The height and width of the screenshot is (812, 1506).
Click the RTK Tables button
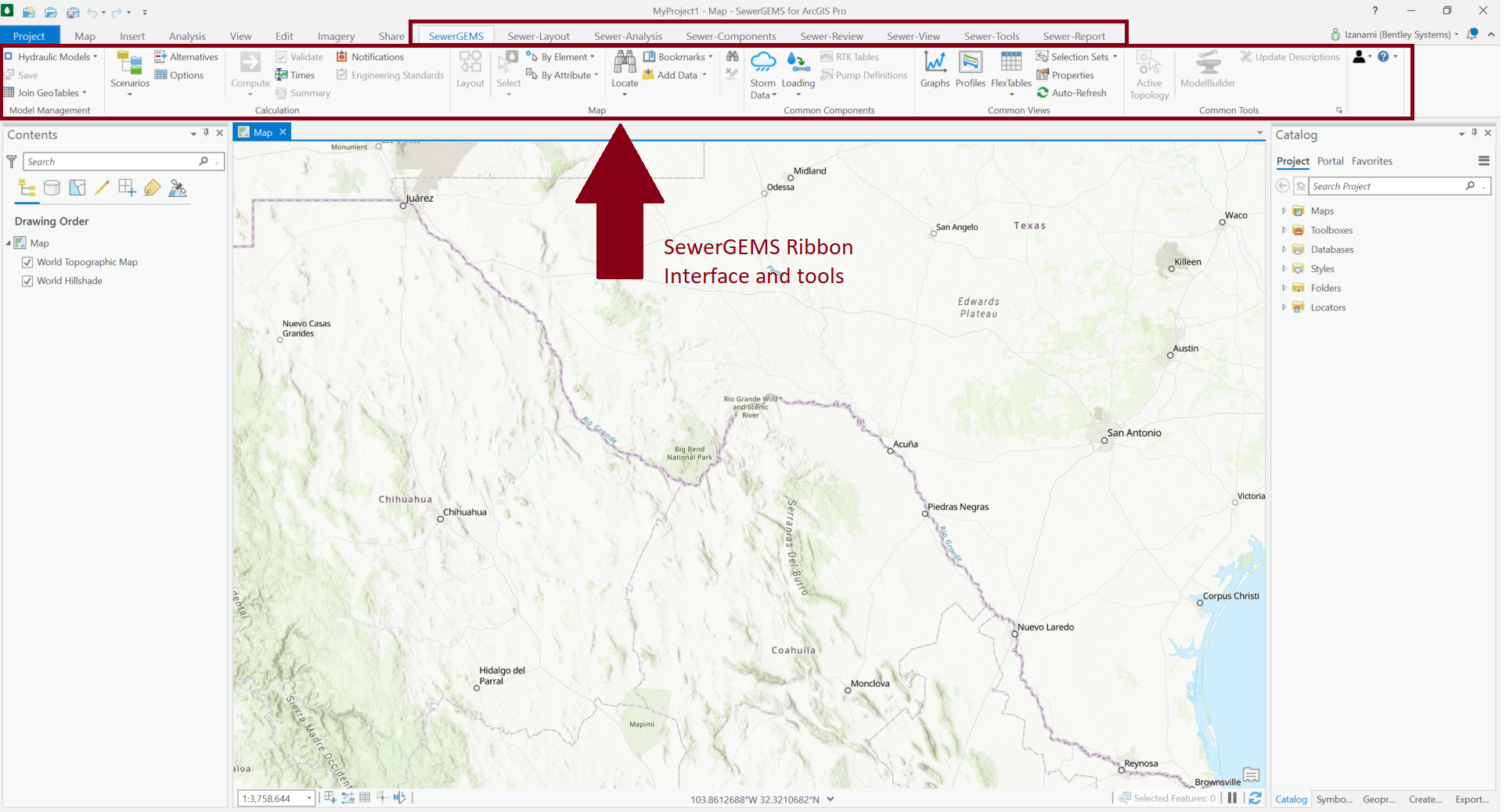(x=850, y=57)
